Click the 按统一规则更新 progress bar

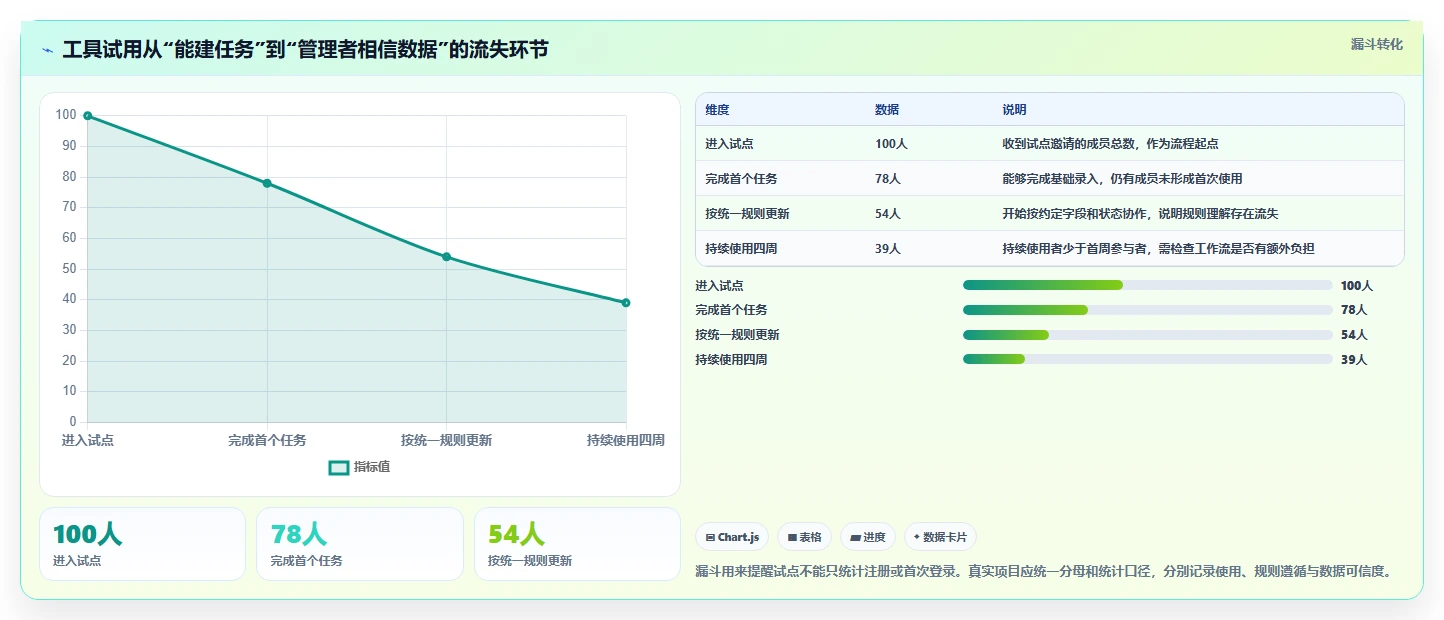1147,335
